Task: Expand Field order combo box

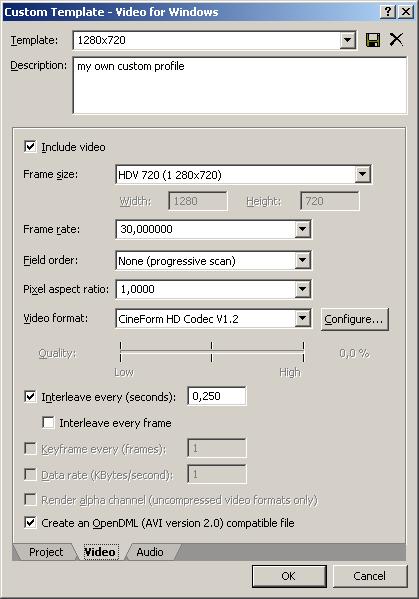Action: tap(303, 261)
